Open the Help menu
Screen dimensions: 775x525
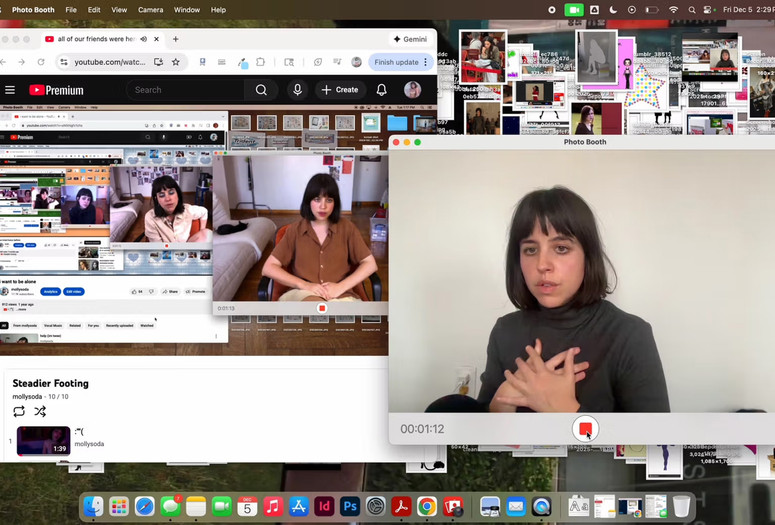[x=218, y=10]
